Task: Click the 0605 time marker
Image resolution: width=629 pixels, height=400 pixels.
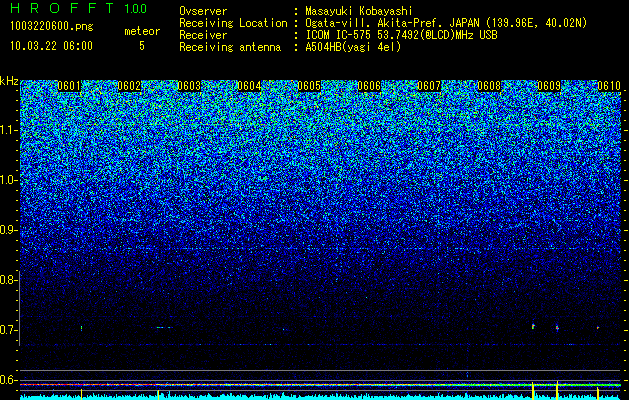Action: [x=309, y=86]
